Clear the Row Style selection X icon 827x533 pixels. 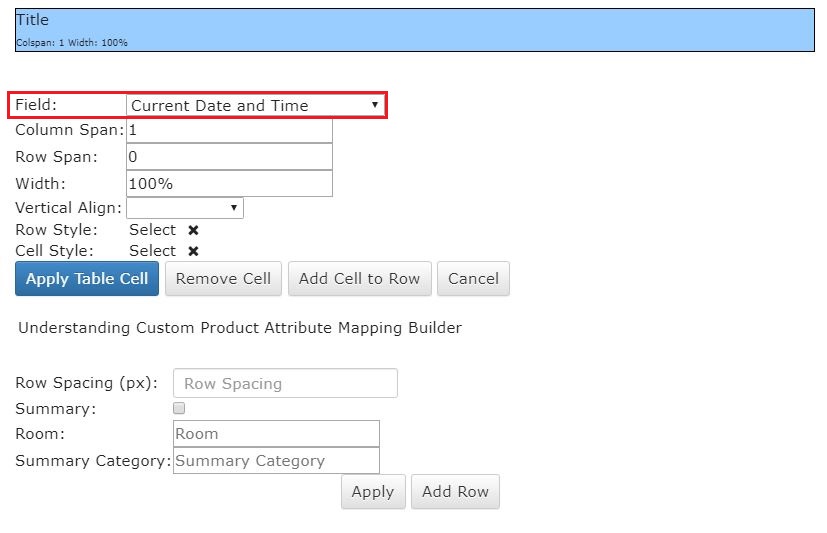[194, 230]
